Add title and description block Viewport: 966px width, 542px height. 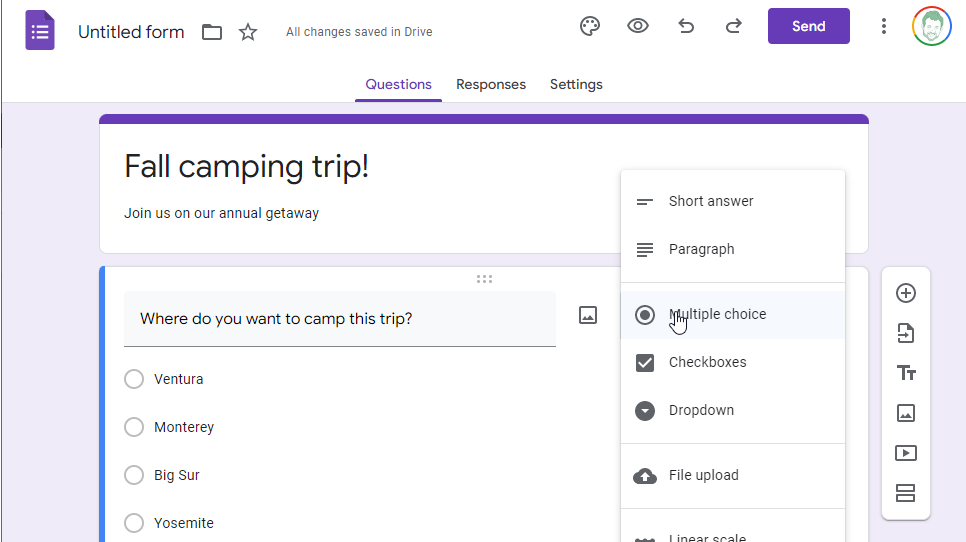pyautogui.click(x=906, y=373)
